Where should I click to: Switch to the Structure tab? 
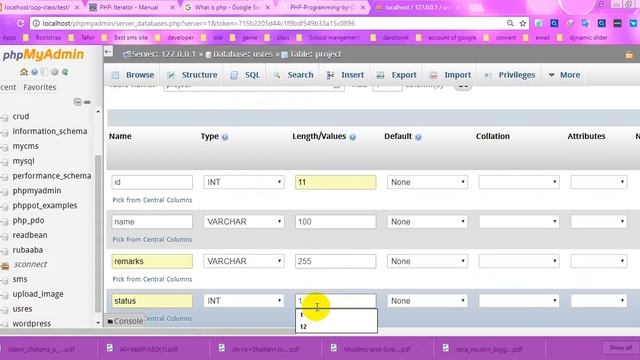click(x=192, y=75)
